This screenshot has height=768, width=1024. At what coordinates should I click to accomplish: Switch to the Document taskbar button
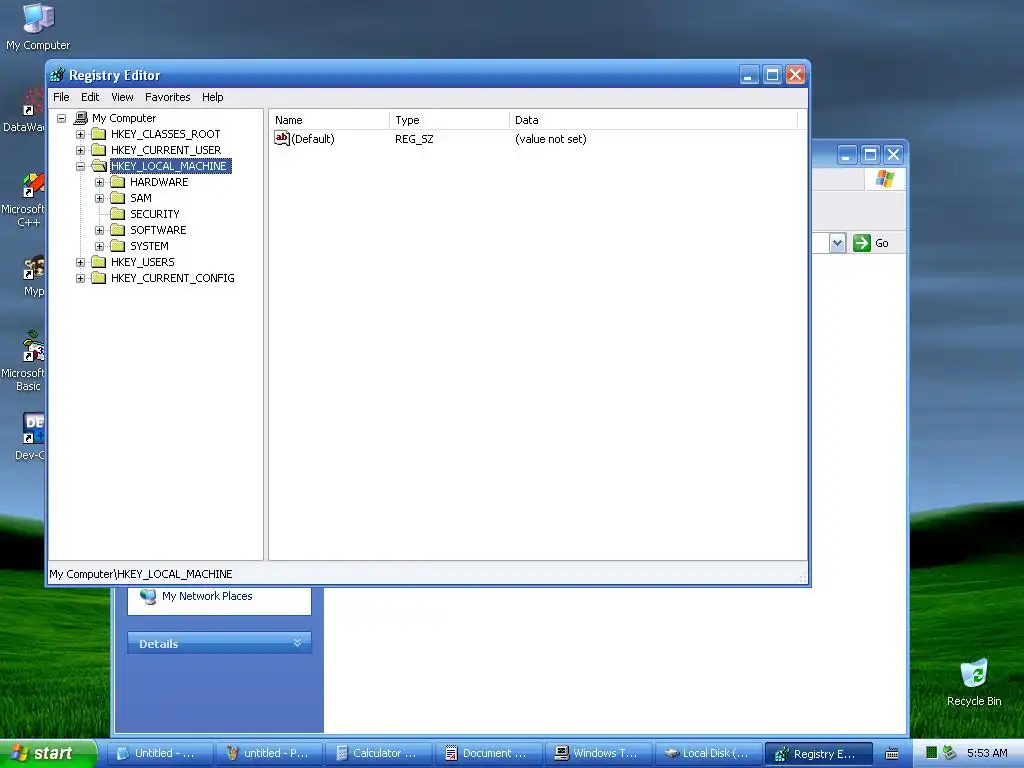tap(489, 754)
